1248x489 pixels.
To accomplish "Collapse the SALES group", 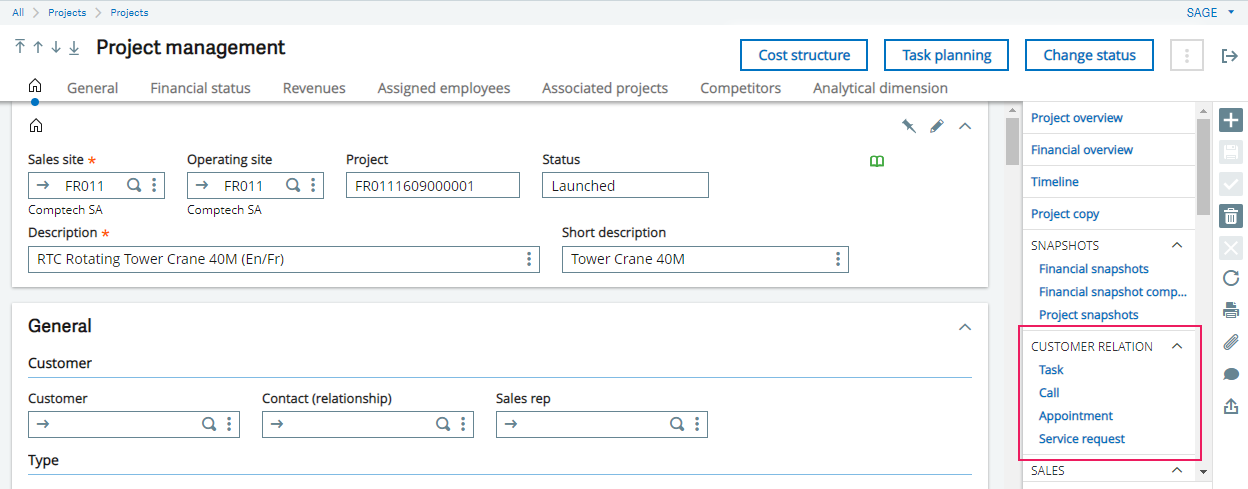I will 1177,470.
